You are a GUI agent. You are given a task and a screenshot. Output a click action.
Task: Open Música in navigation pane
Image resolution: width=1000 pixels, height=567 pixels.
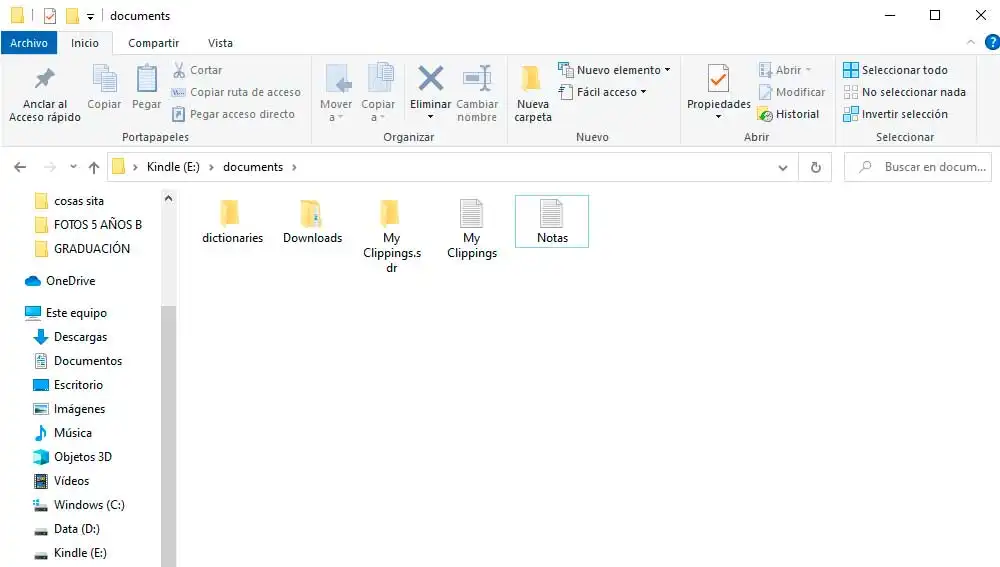[x=62, y=432]
